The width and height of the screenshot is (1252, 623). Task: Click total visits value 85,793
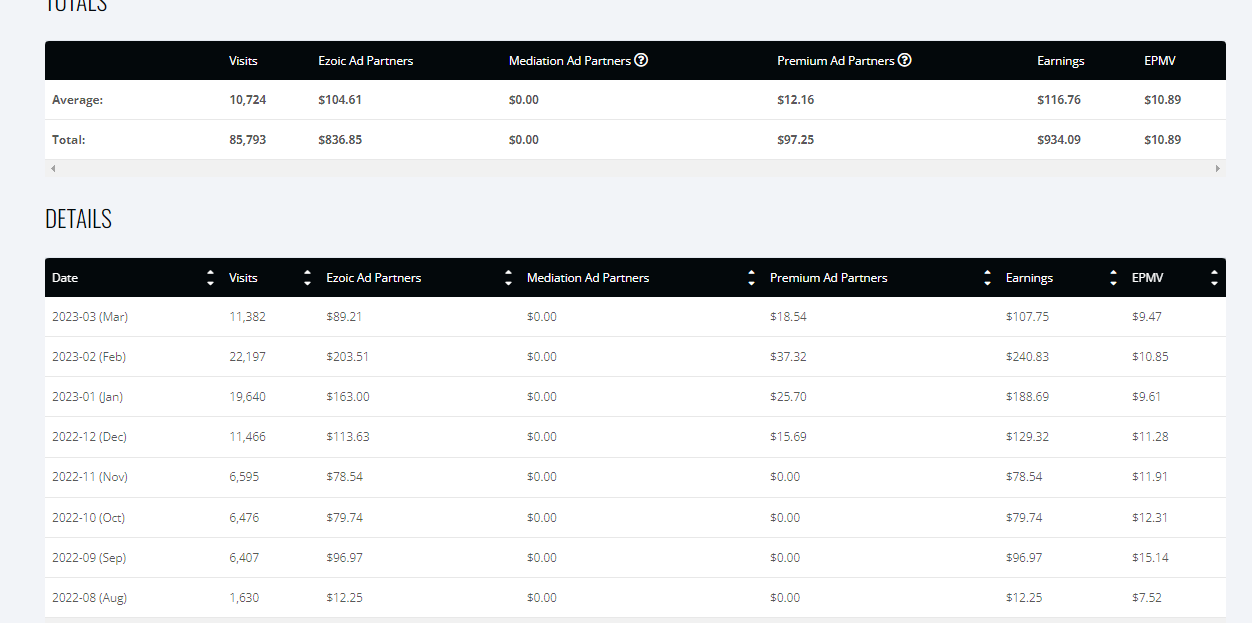pyautogui.click(x=248, y=140)
